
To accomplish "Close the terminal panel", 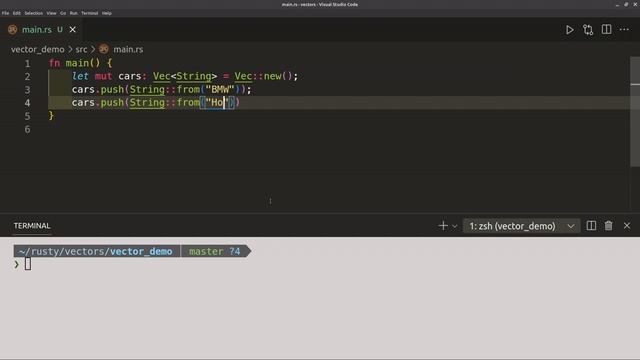I will pyautogui.click(x=627, y=226).
